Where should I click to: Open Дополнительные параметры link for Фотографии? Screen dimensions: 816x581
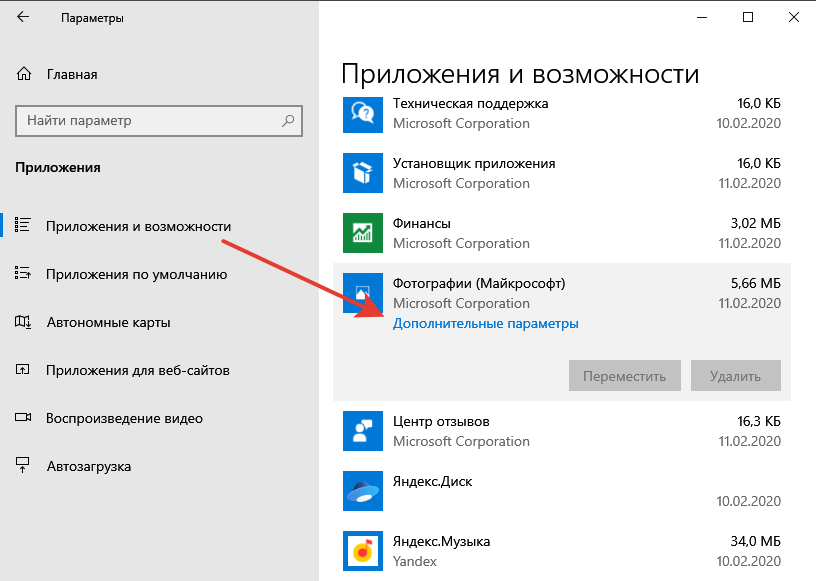[x=486, y=323]
